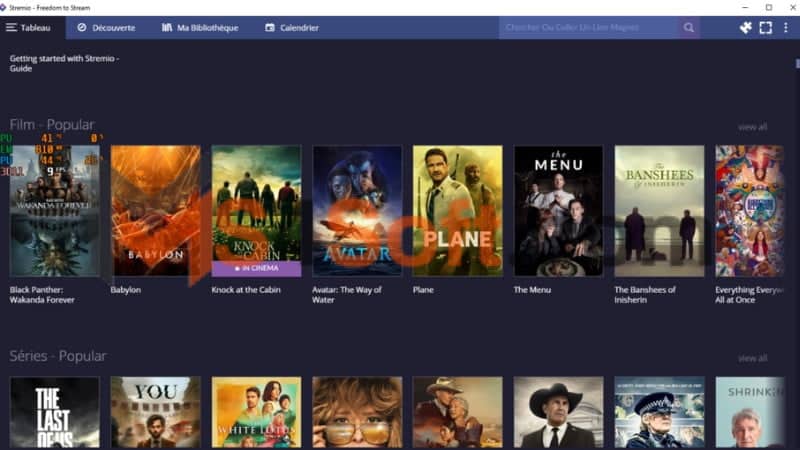Screen dimensions: 800x450
Task: Click the 'The Banshees of Inisherin' title
Action: click(x=645, y=295)
